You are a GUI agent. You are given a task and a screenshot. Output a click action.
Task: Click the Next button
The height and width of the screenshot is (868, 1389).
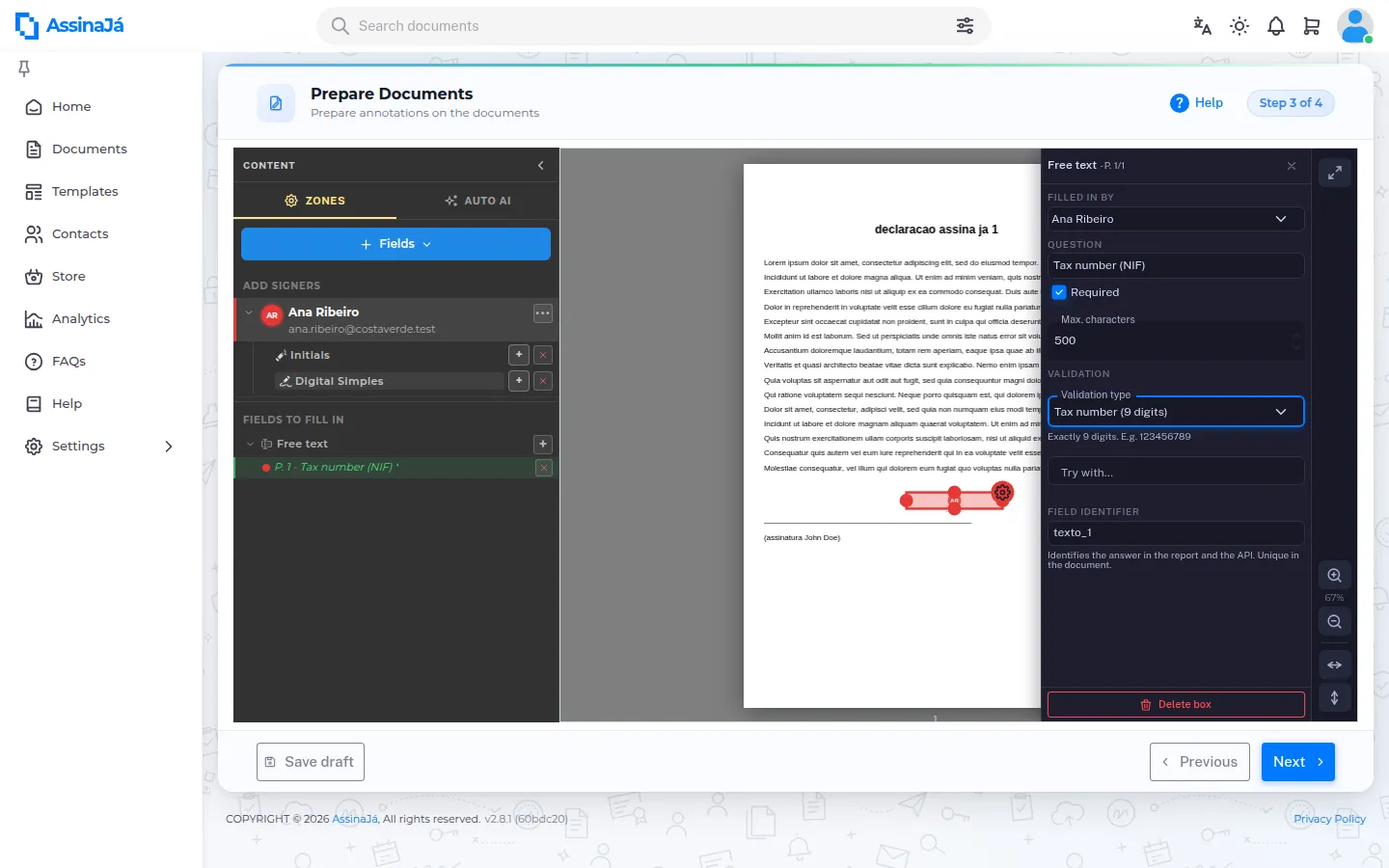coord(1298,762)
